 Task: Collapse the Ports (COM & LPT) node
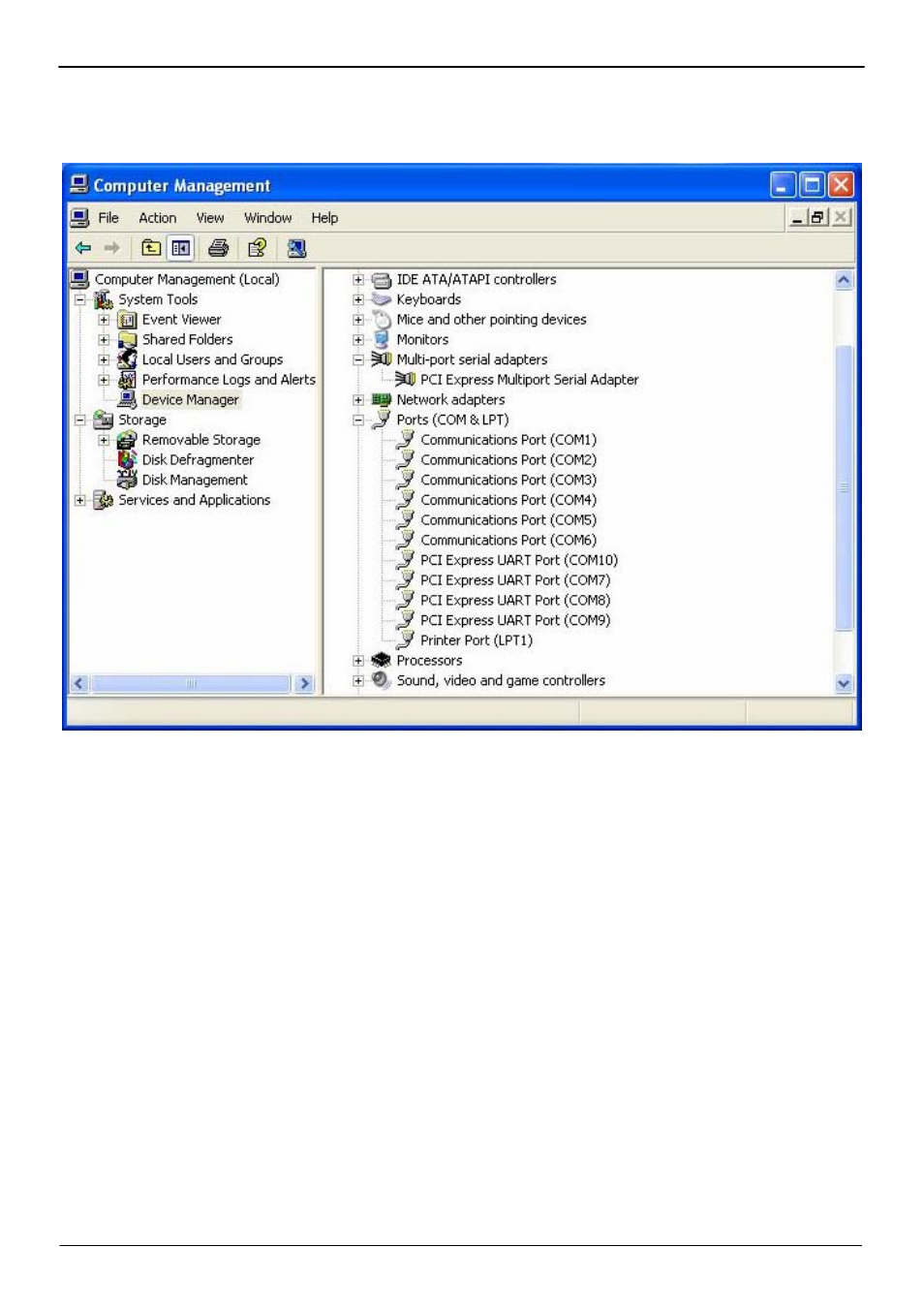click(x=358, y=420)
